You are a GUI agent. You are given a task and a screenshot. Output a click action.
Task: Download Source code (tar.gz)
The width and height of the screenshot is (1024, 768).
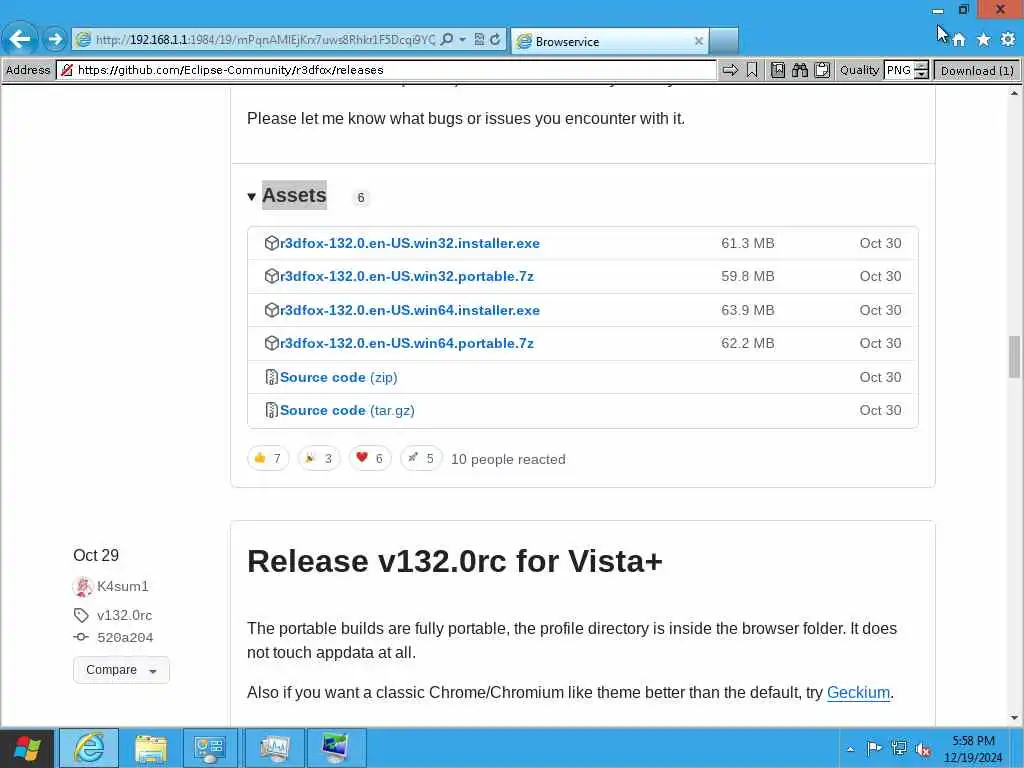pos(347,411)
